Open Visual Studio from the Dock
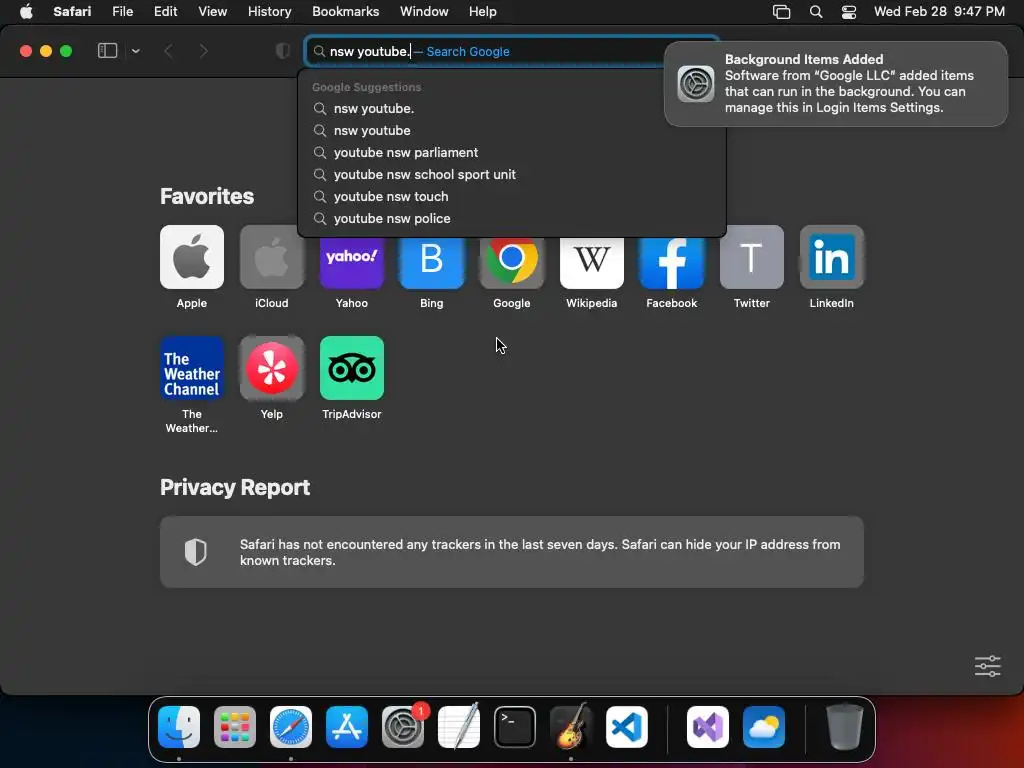 pos(708,727)
